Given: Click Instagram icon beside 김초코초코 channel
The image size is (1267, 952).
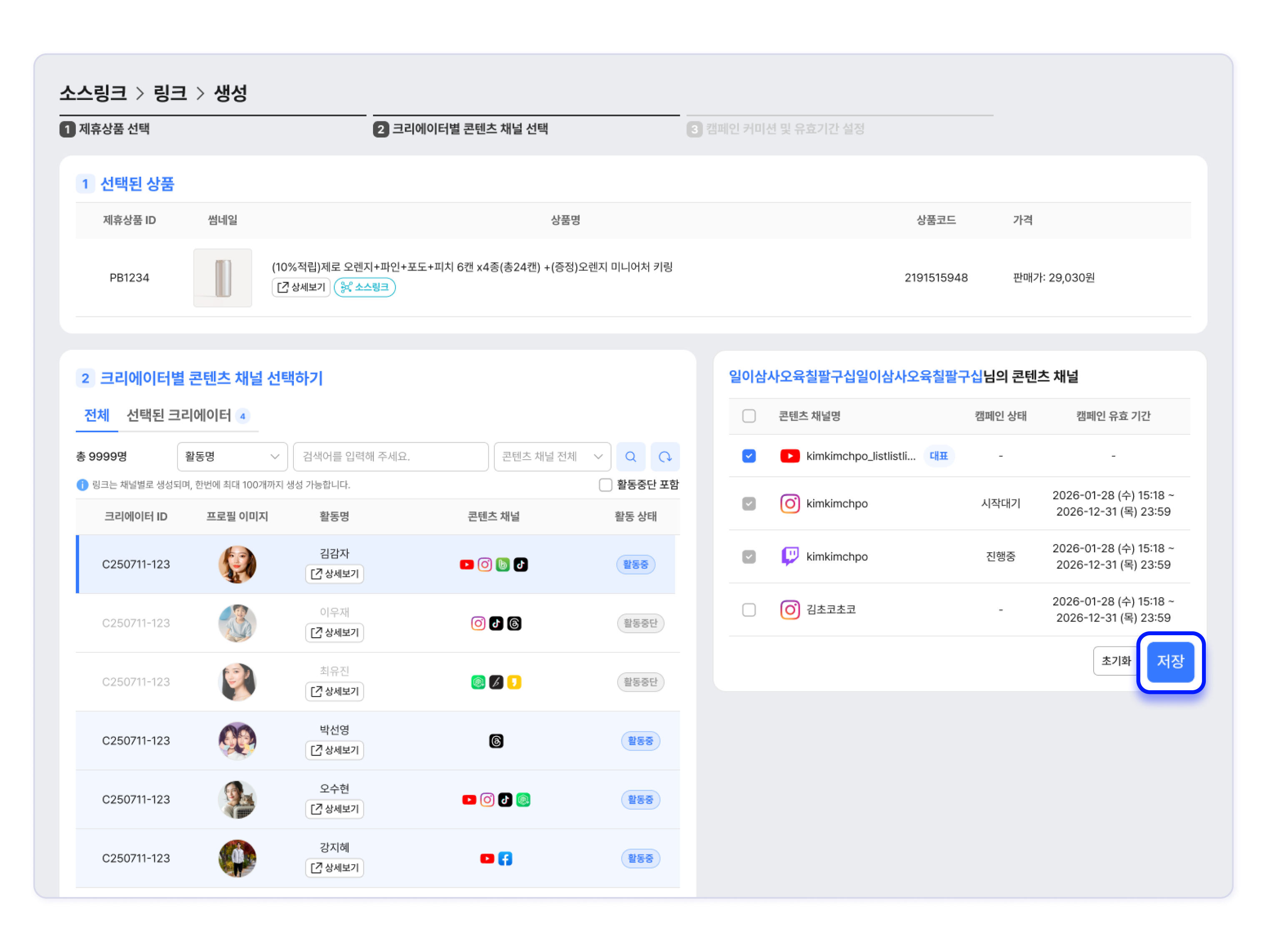Looking at the screenshot, I should point(790,609).
